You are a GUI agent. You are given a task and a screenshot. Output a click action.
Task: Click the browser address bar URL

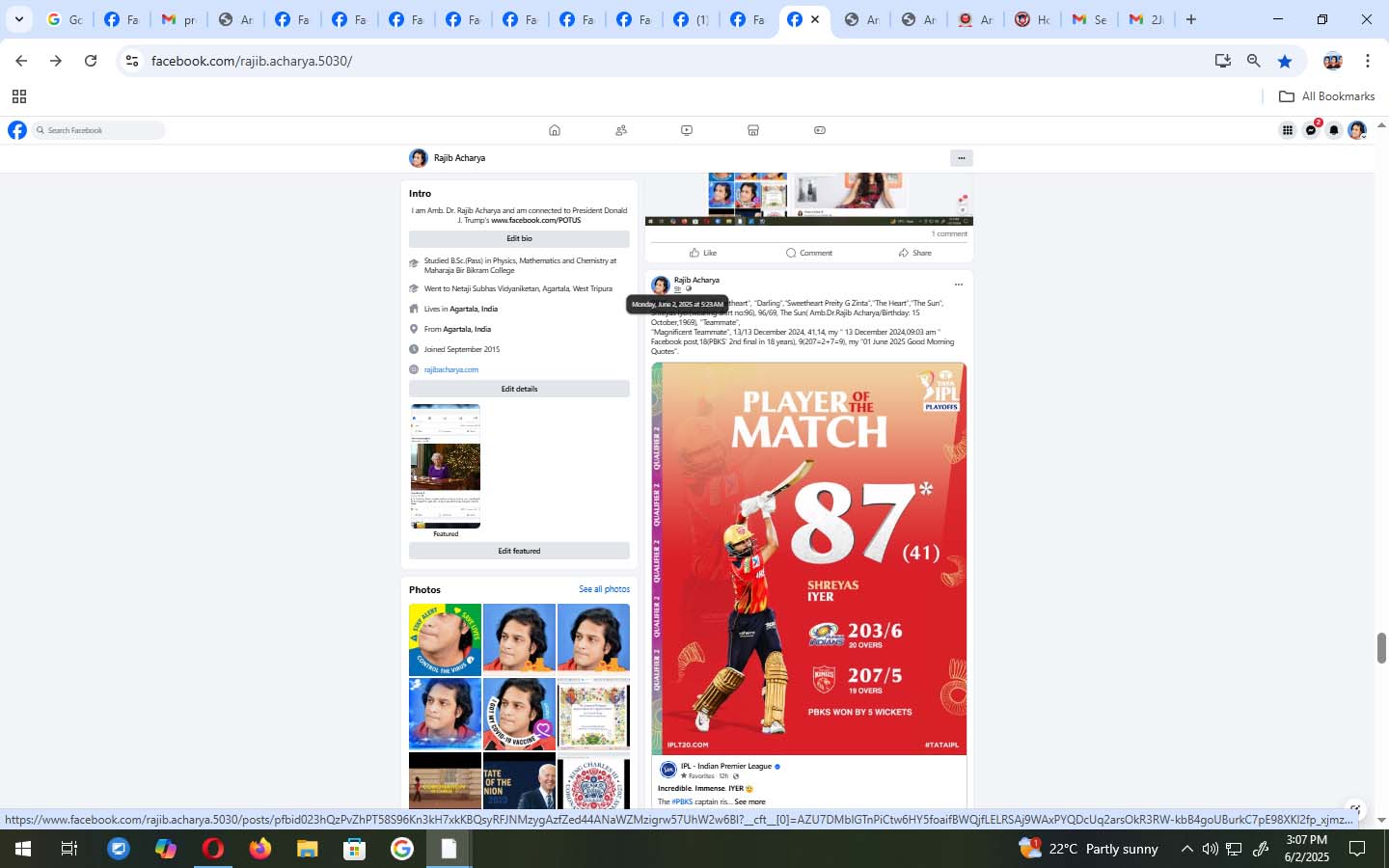tap(252, 61)
